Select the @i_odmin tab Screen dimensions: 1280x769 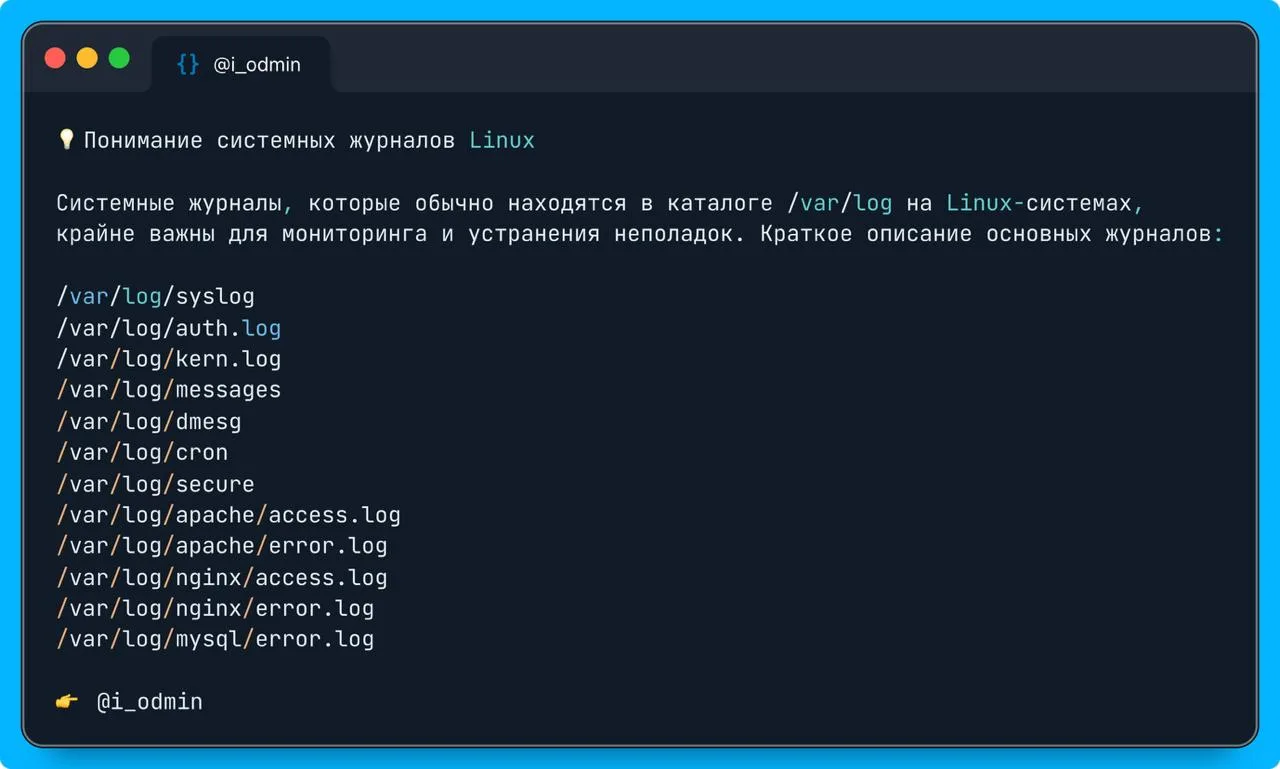[241, 65]
